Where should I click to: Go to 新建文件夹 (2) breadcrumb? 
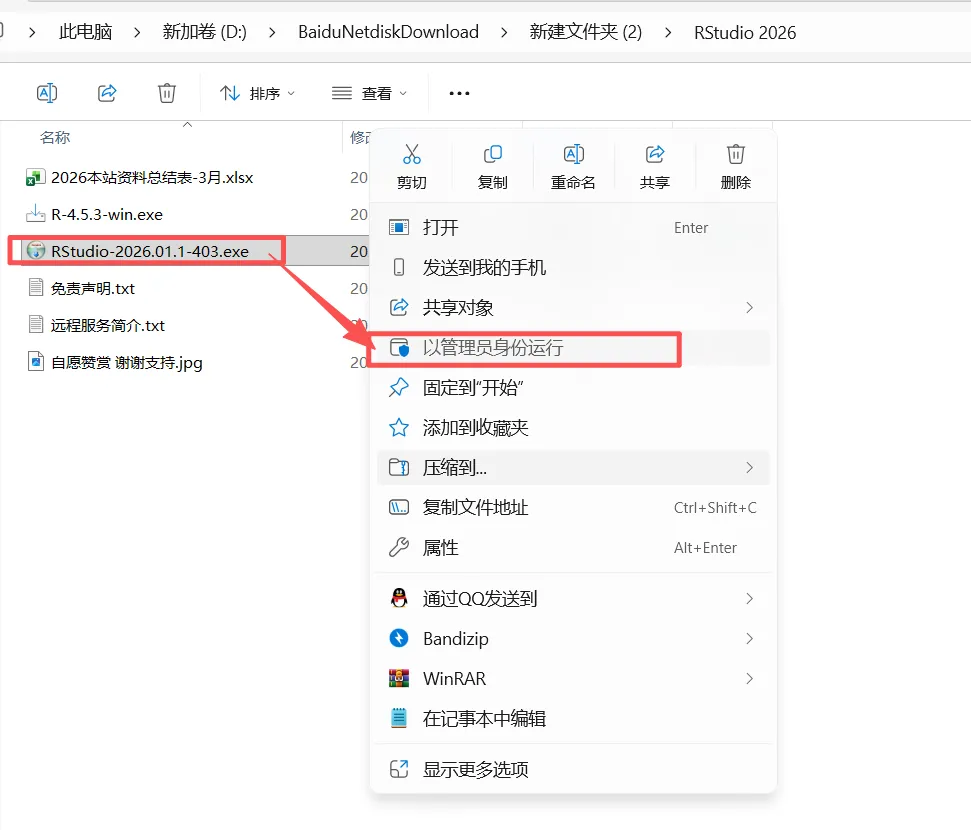[x=586, y=32]
